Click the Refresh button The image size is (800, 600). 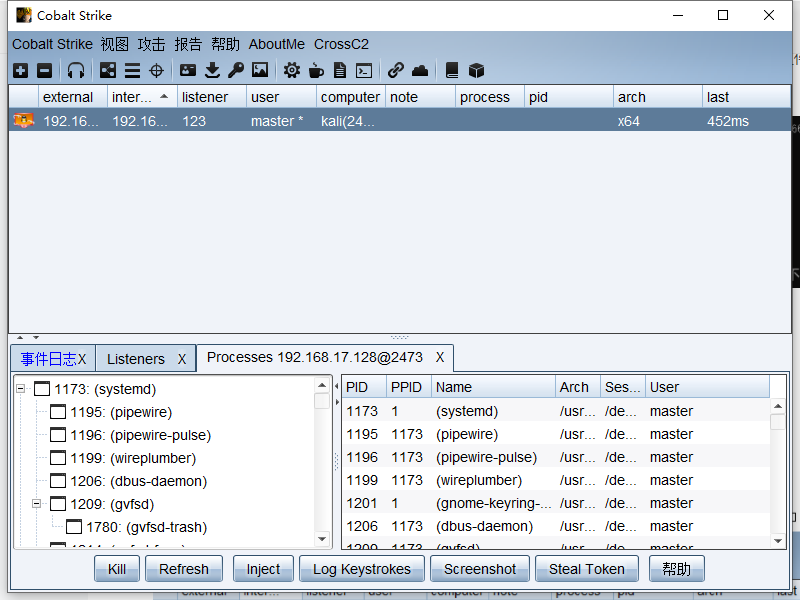coord(184,569)
